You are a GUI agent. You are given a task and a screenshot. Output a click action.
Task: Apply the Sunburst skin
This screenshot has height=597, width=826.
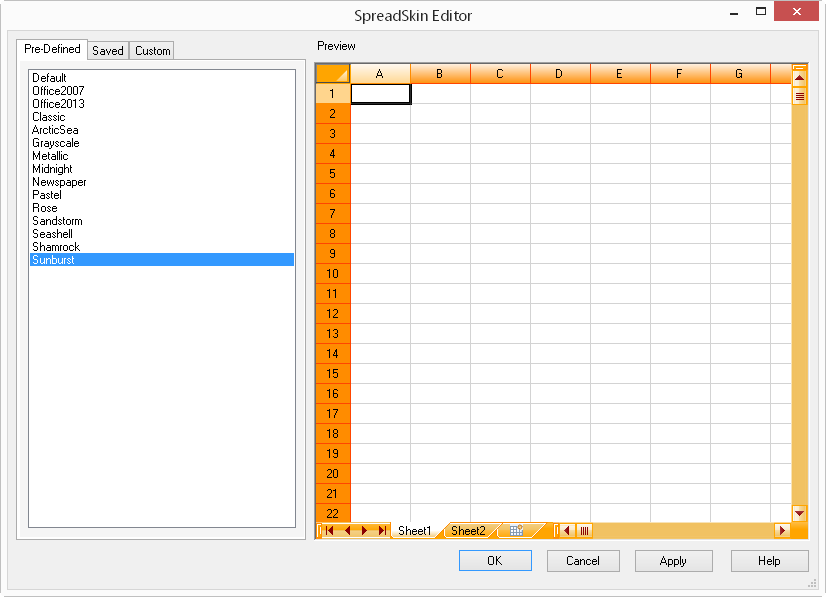(673, 560)
